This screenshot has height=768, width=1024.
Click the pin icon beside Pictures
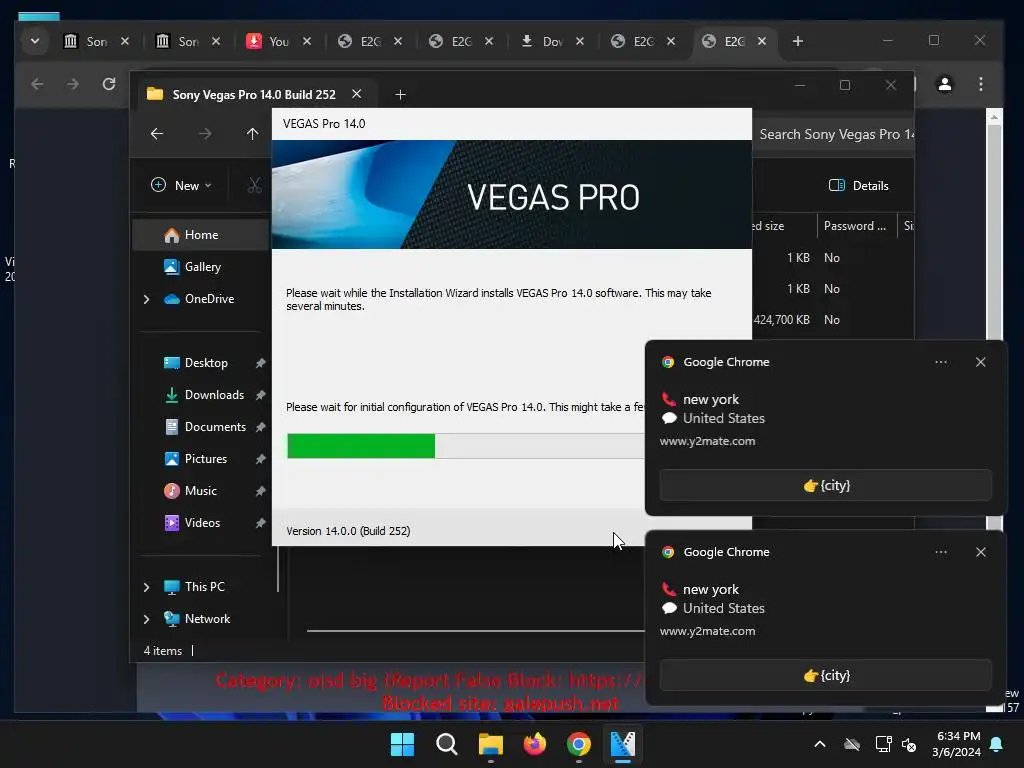(261, 459)
